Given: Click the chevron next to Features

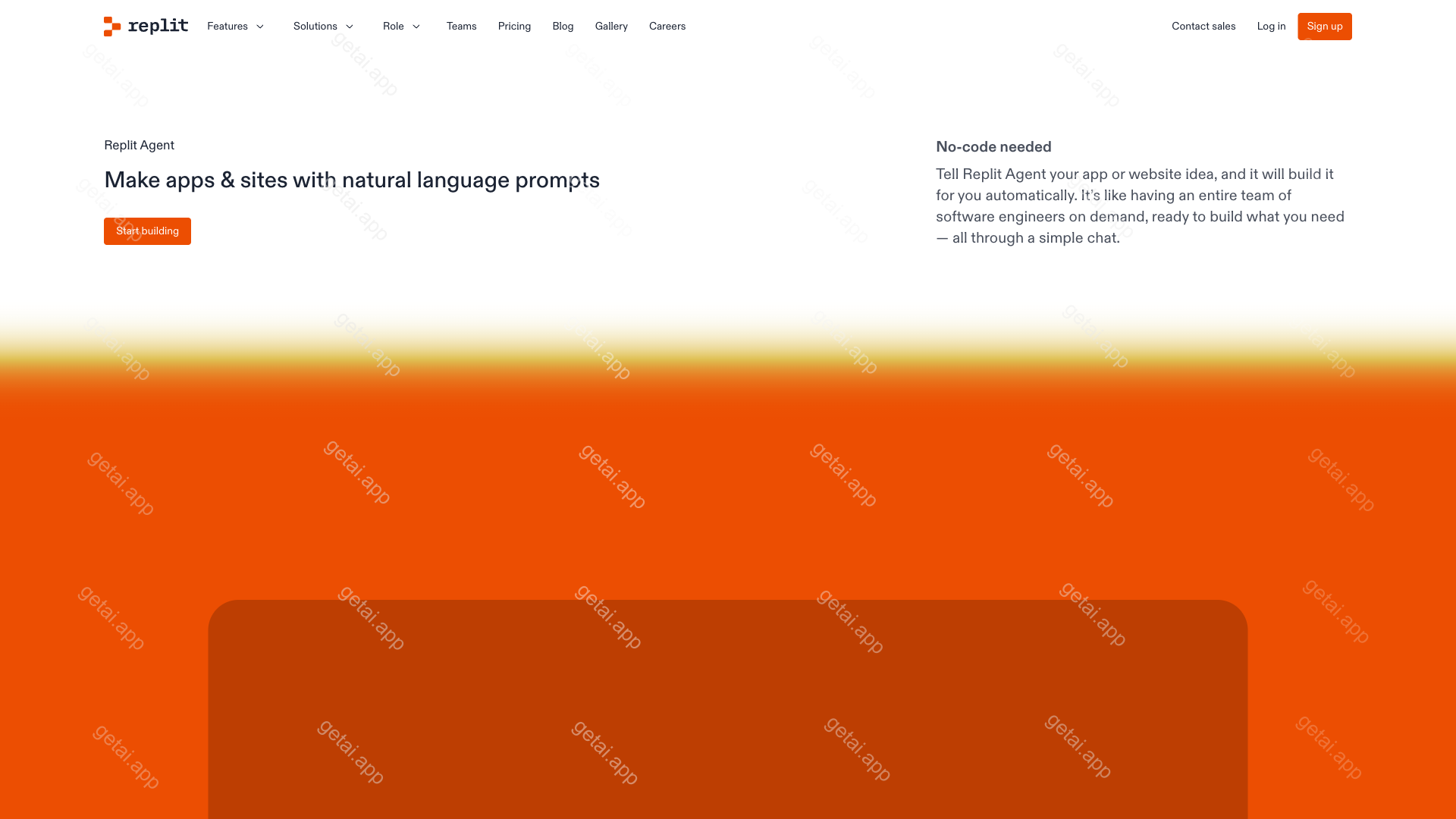Looking at the screenshot, I should click(x=260, y=27).
